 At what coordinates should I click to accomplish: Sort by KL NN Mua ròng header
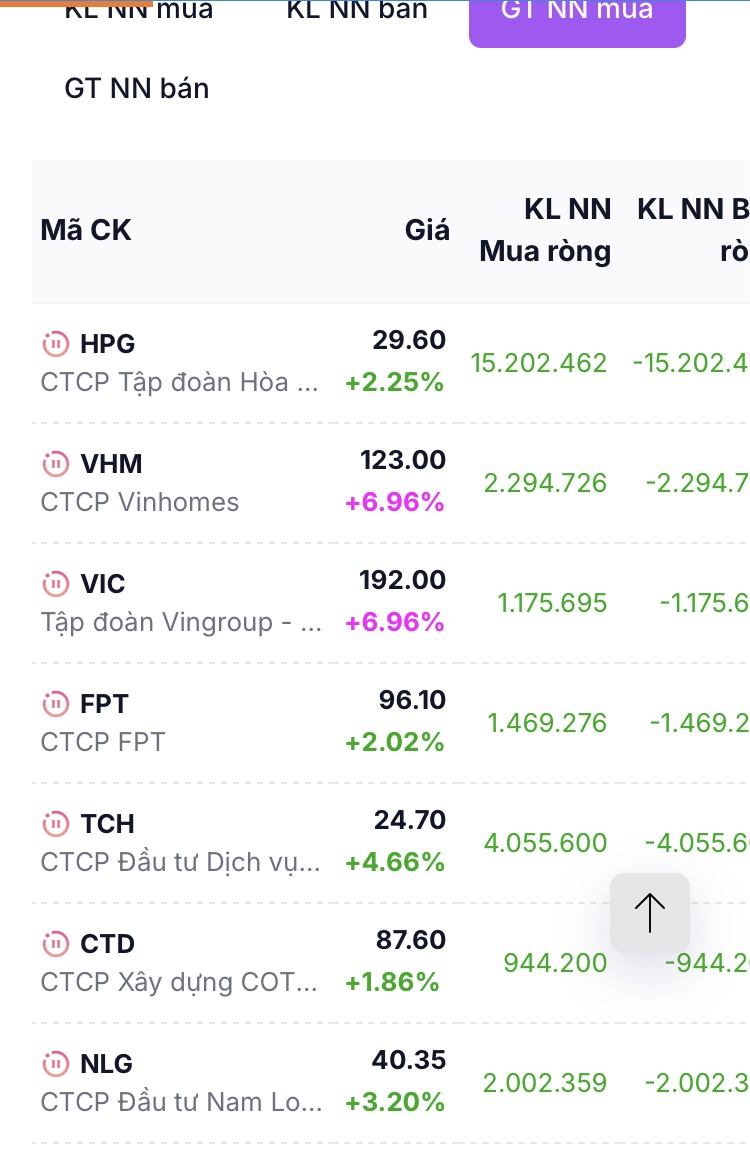tap(545, 231)
